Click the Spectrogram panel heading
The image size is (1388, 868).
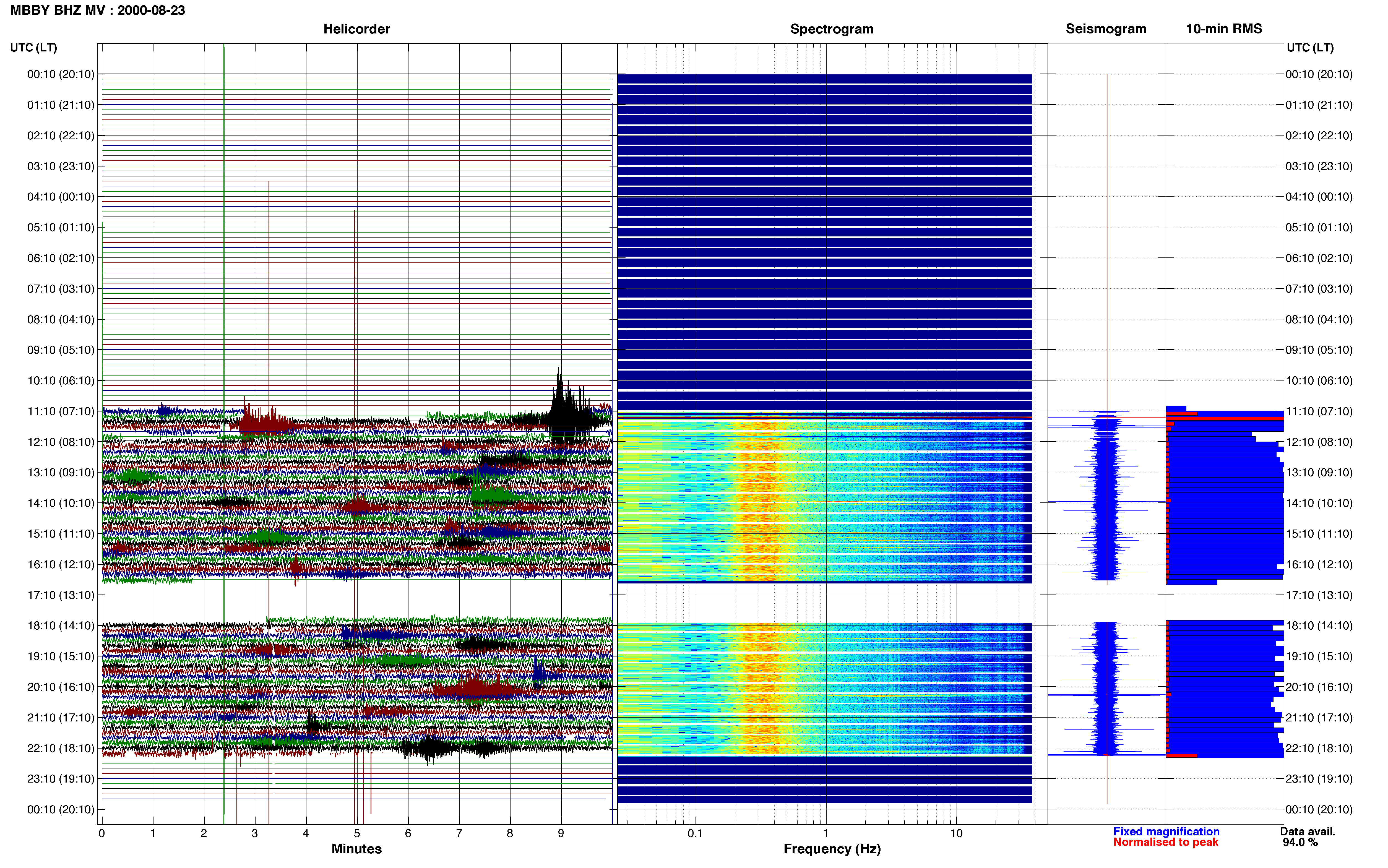click(x=832, y=29)
